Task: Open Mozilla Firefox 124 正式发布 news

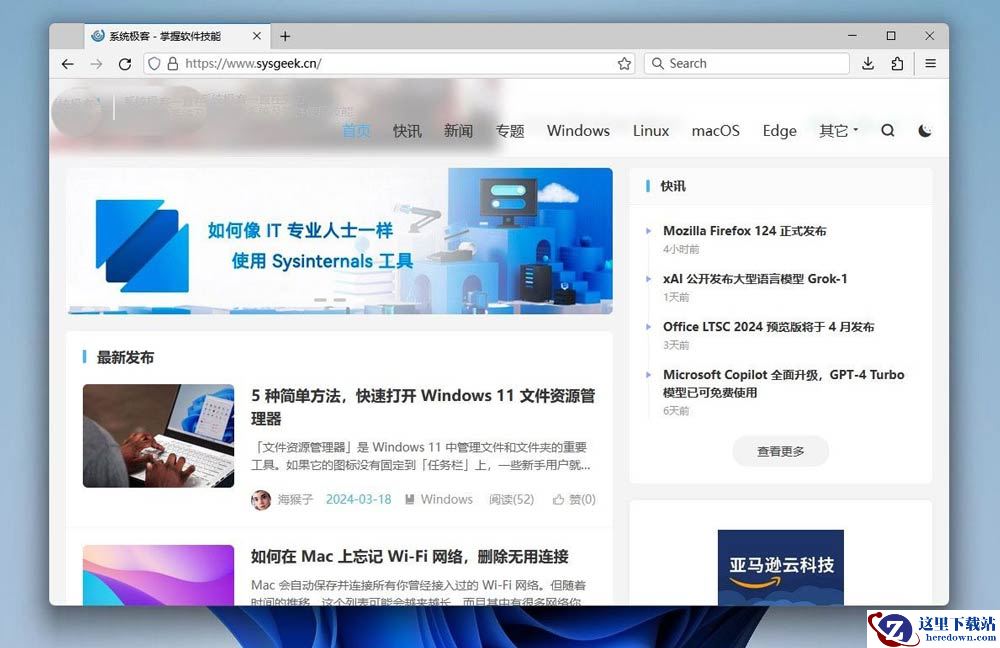Action: click(744, 231)
